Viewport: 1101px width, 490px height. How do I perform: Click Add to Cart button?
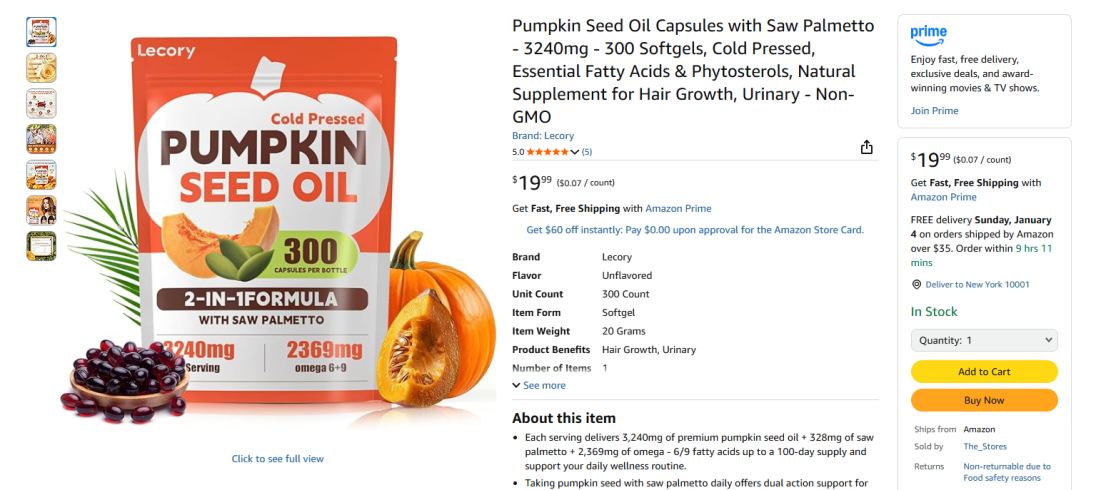[984, 372]
